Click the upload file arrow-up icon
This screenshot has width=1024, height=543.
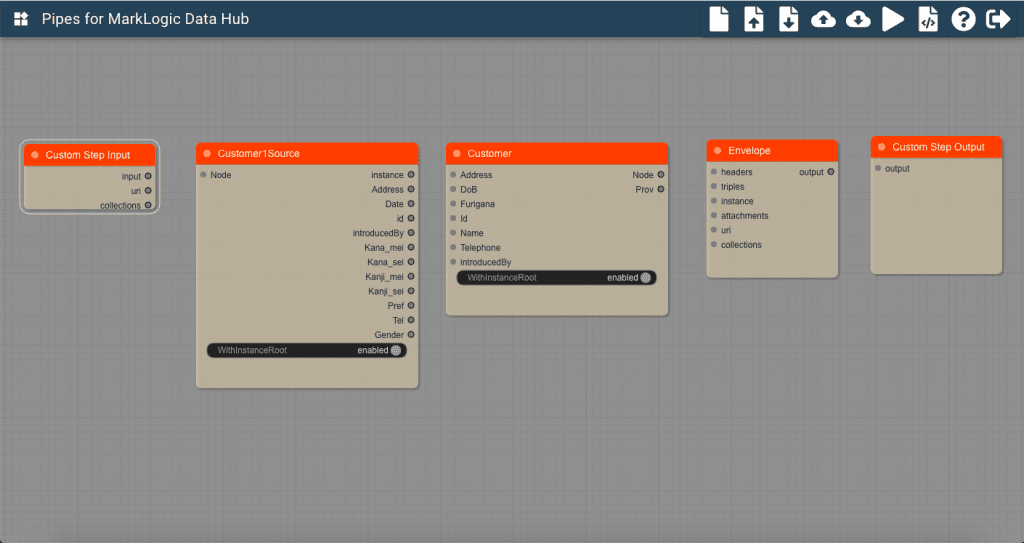point(754,19)
